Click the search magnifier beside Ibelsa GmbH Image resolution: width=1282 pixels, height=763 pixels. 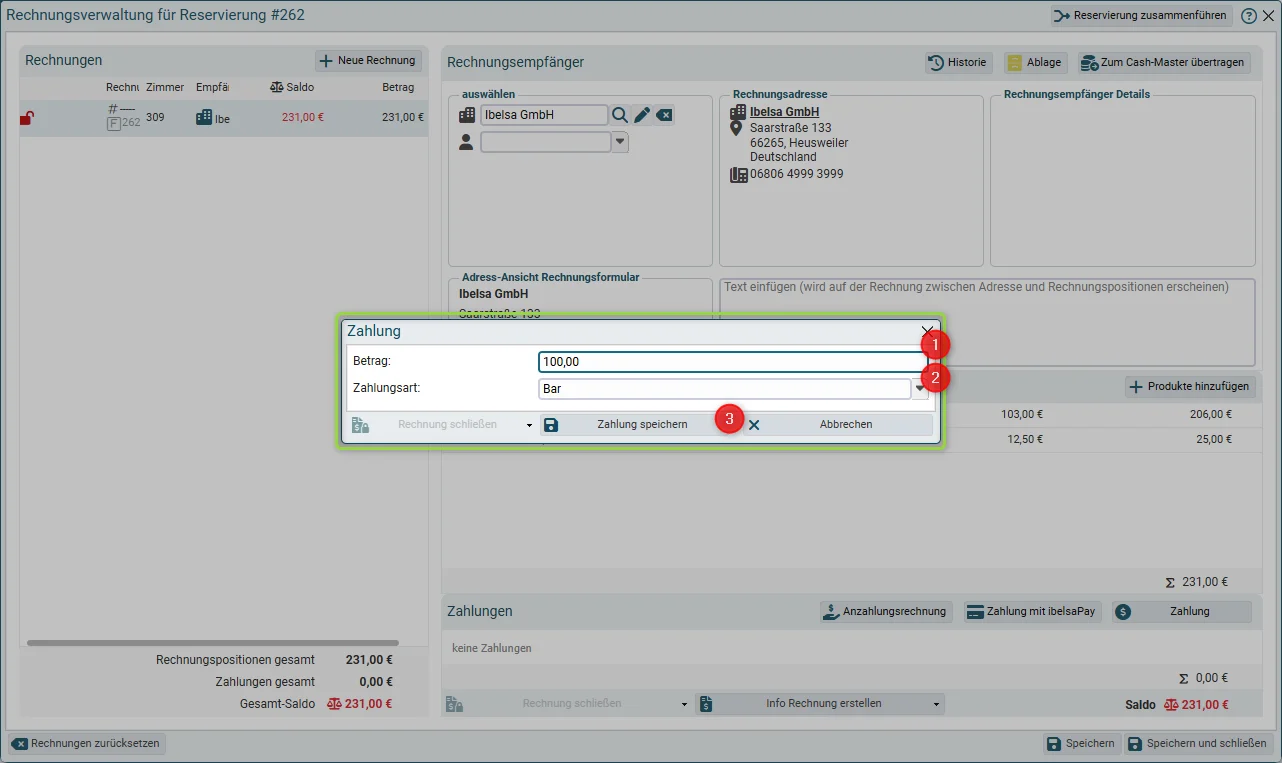tap(620, 115)
